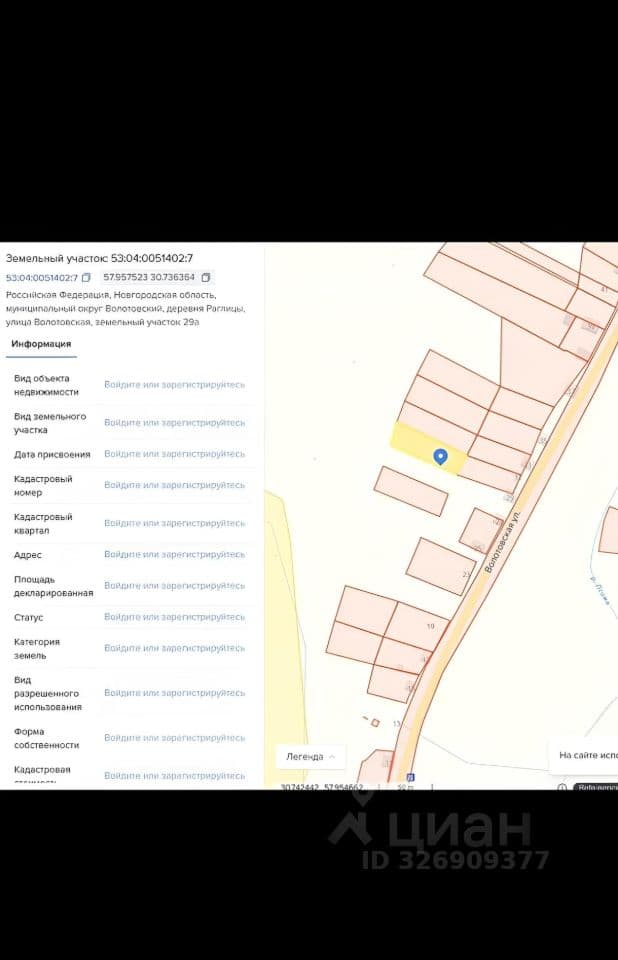Click the blue bus stop icon on the road

click(x=410, y=777)
